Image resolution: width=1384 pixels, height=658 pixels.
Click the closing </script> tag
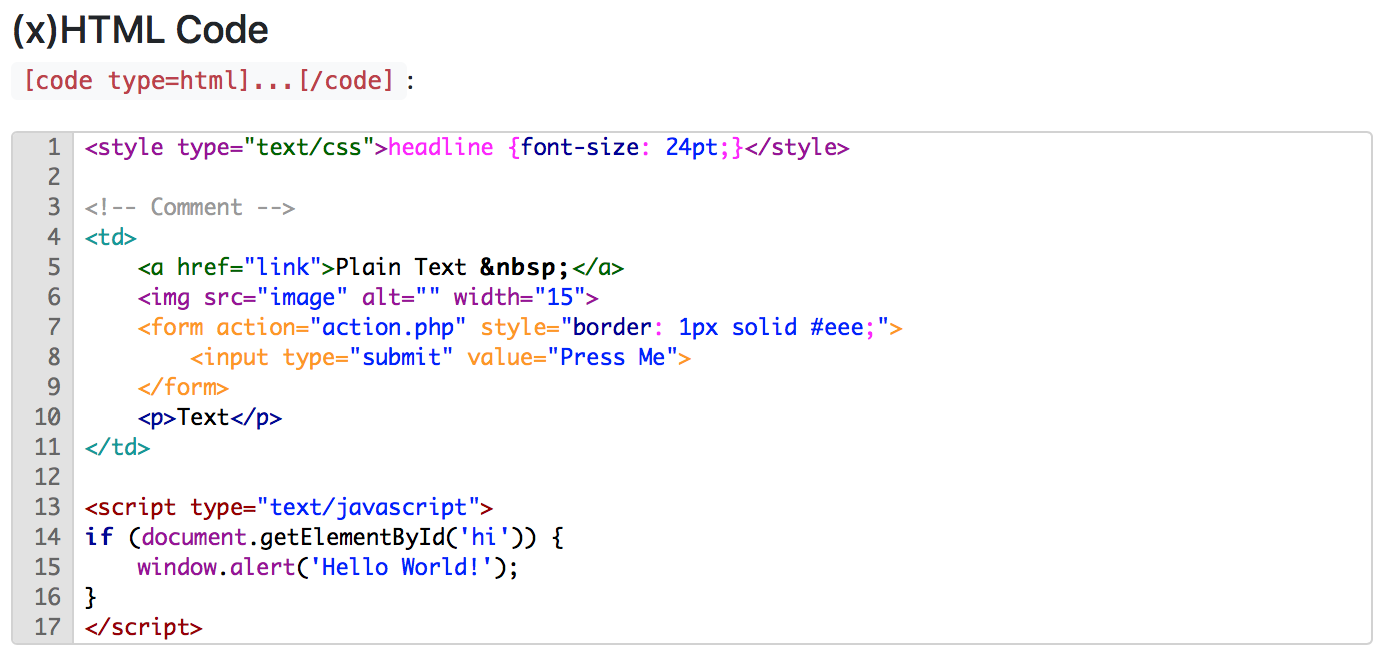[x=144, y=628]
